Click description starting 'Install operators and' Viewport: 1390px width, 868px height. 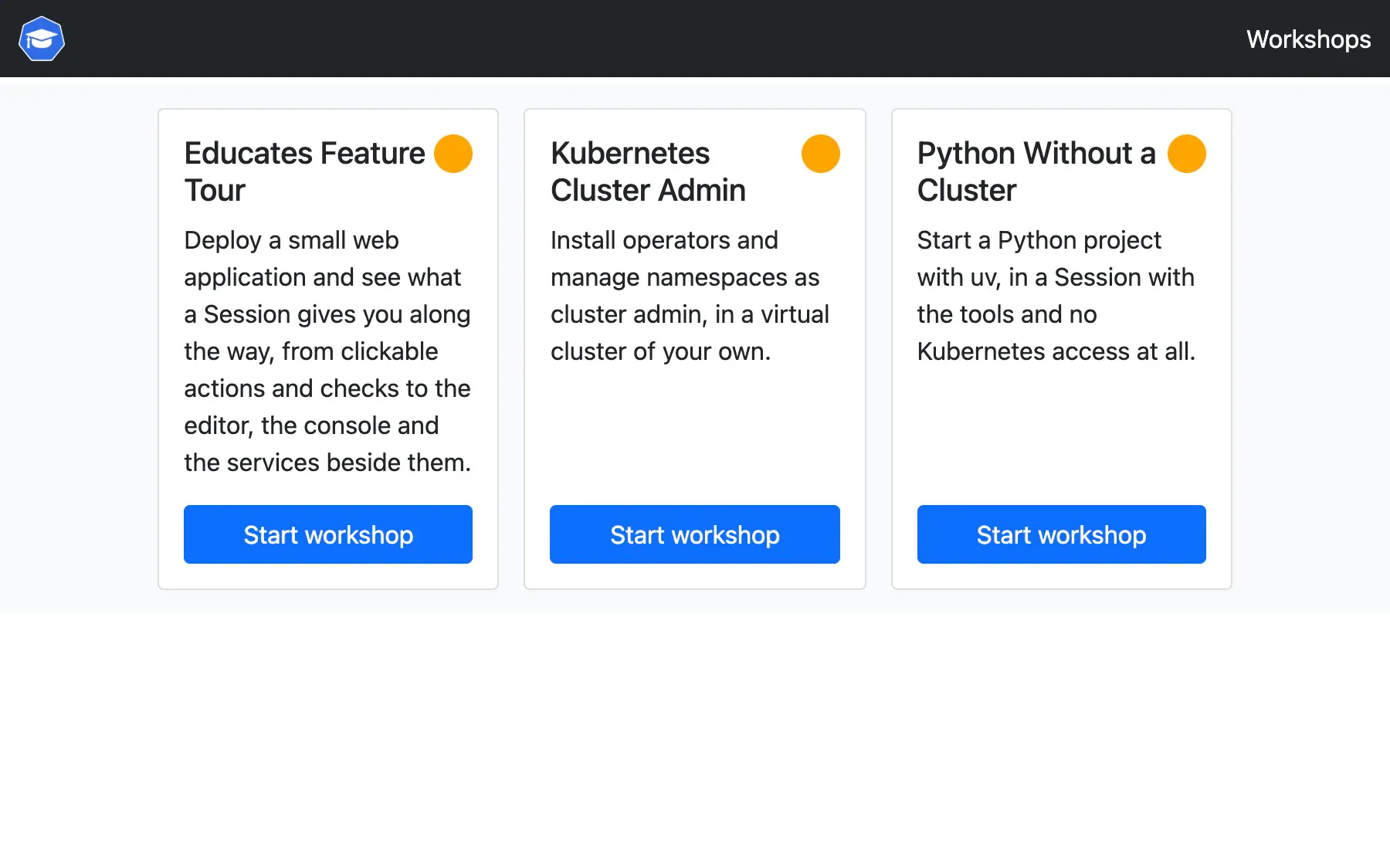coord(690,296)
